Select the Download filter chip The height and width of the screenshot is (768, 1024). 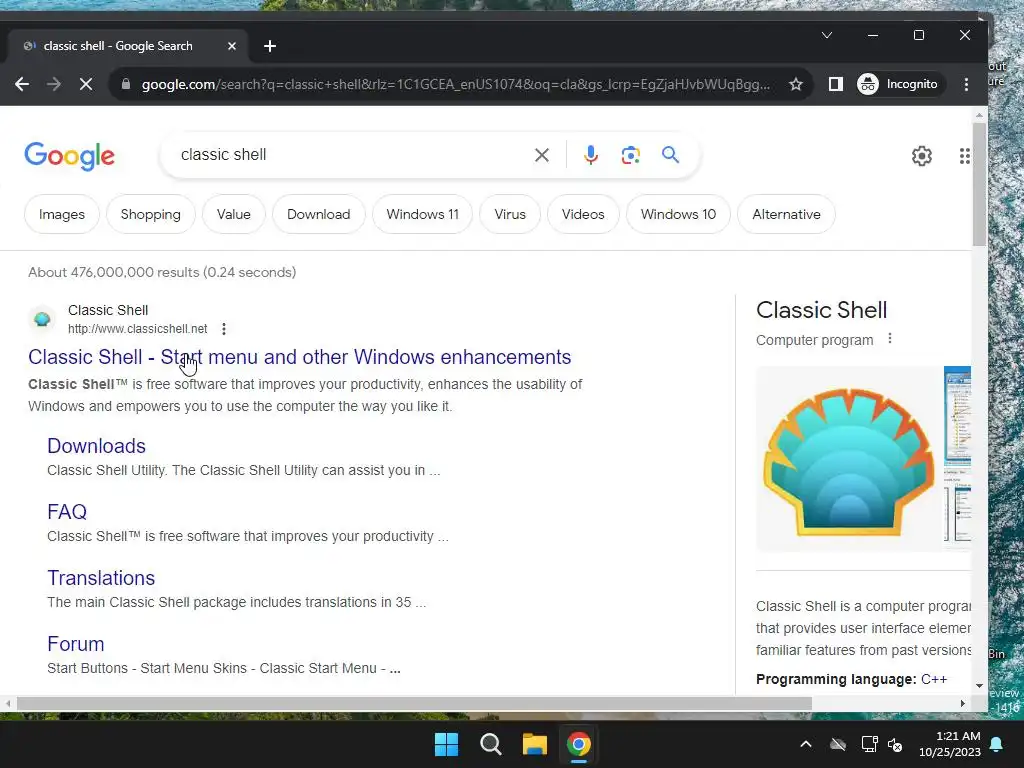coord(319,214)
